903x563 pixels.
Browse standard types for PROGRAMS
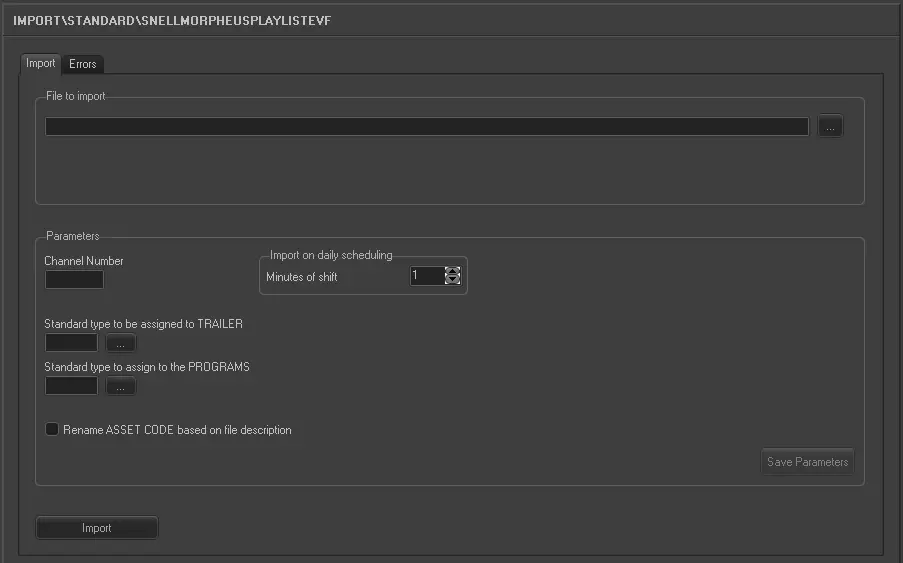pyautogui.click(x=120, y=386)
